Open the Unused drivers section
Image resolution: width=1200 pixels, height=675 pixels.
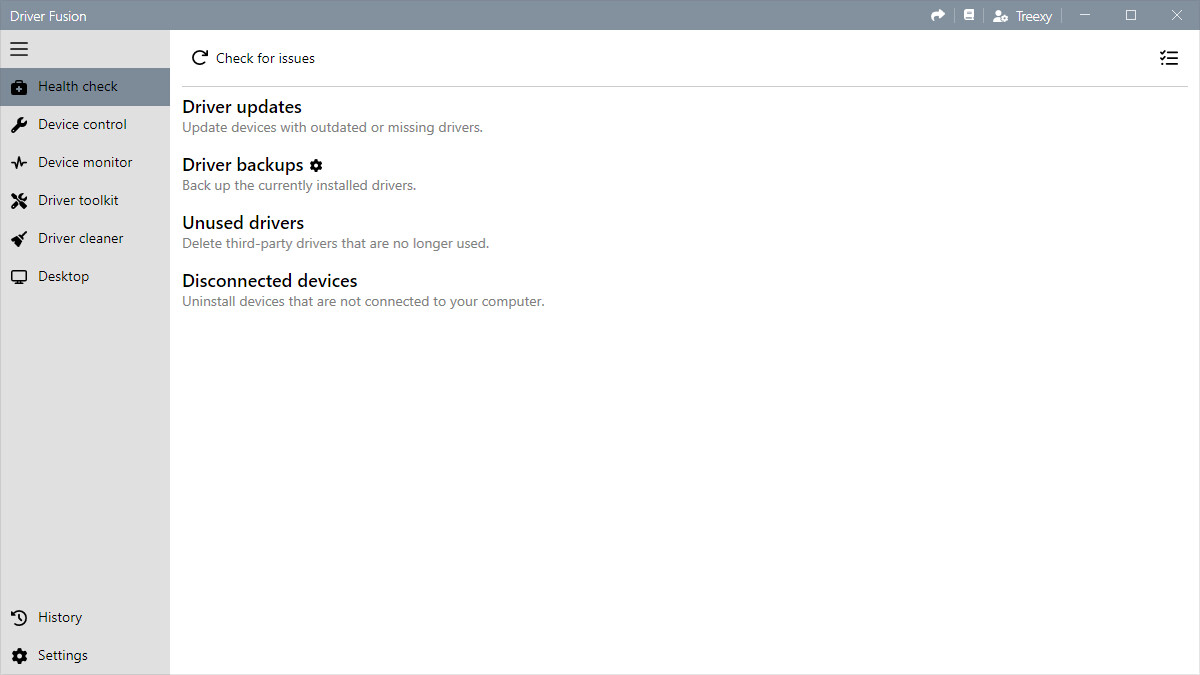[x=243, y=223]
